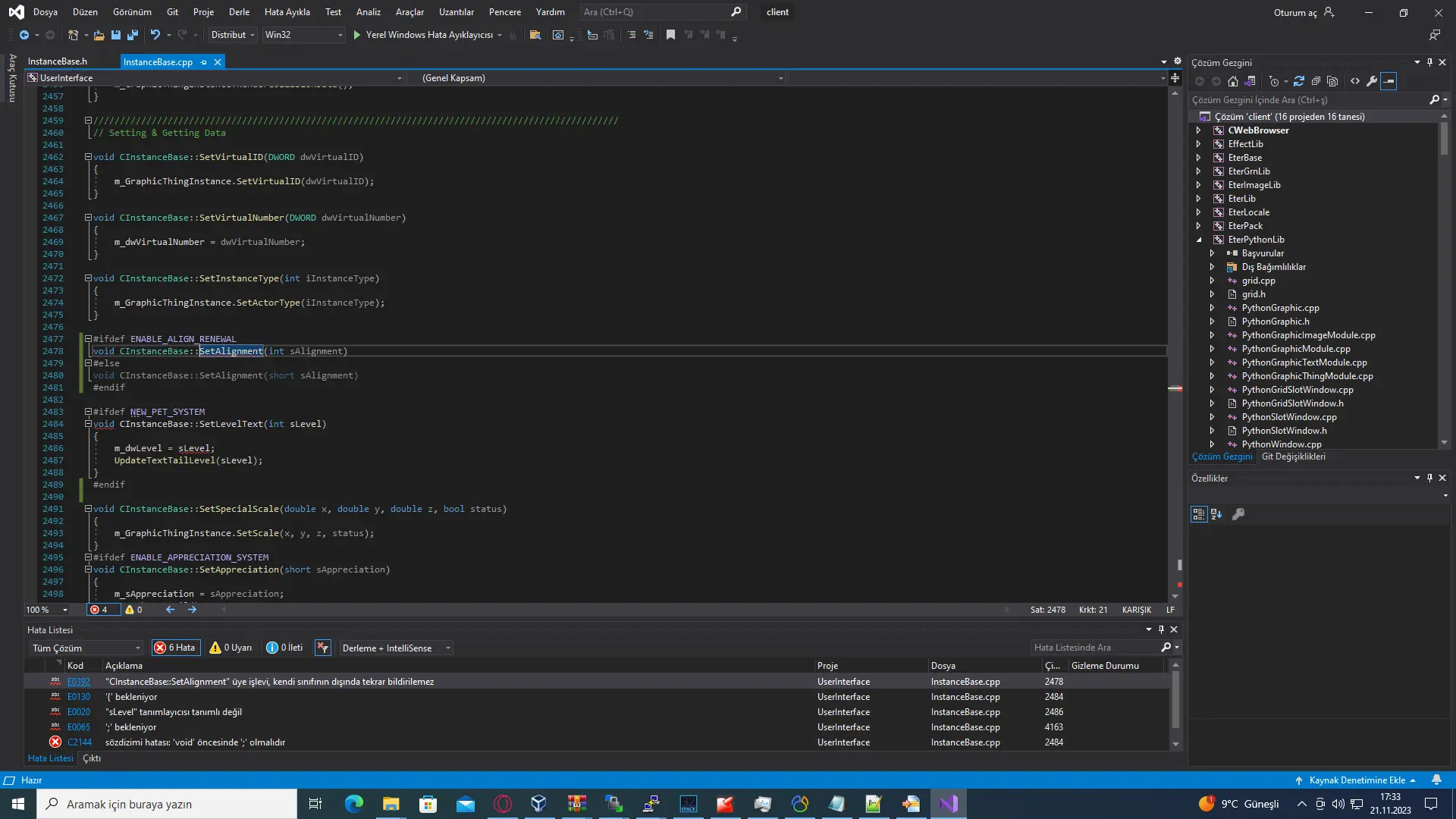Toggle the 6 Hata errors filter

[x=176, y=648]
